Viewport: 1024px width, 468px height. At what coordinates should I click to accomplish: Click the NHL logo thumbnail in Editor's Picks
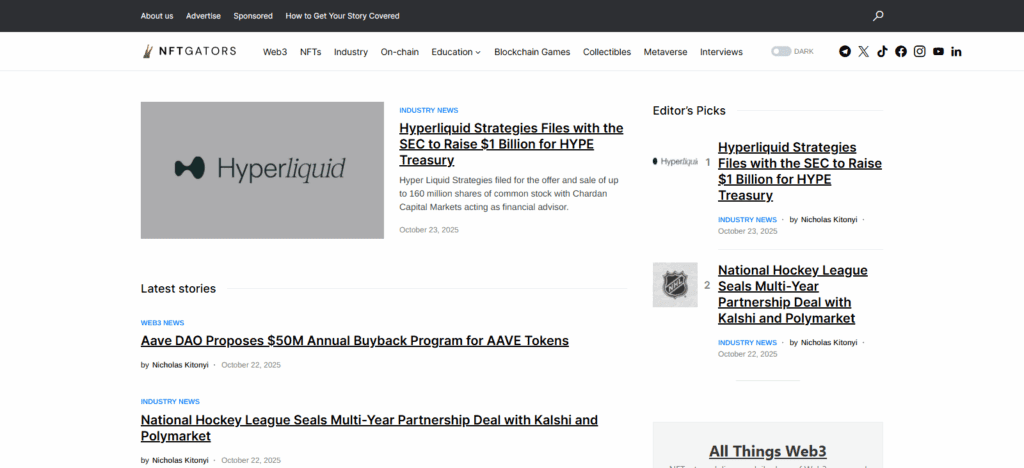click(x=675, y=285)
